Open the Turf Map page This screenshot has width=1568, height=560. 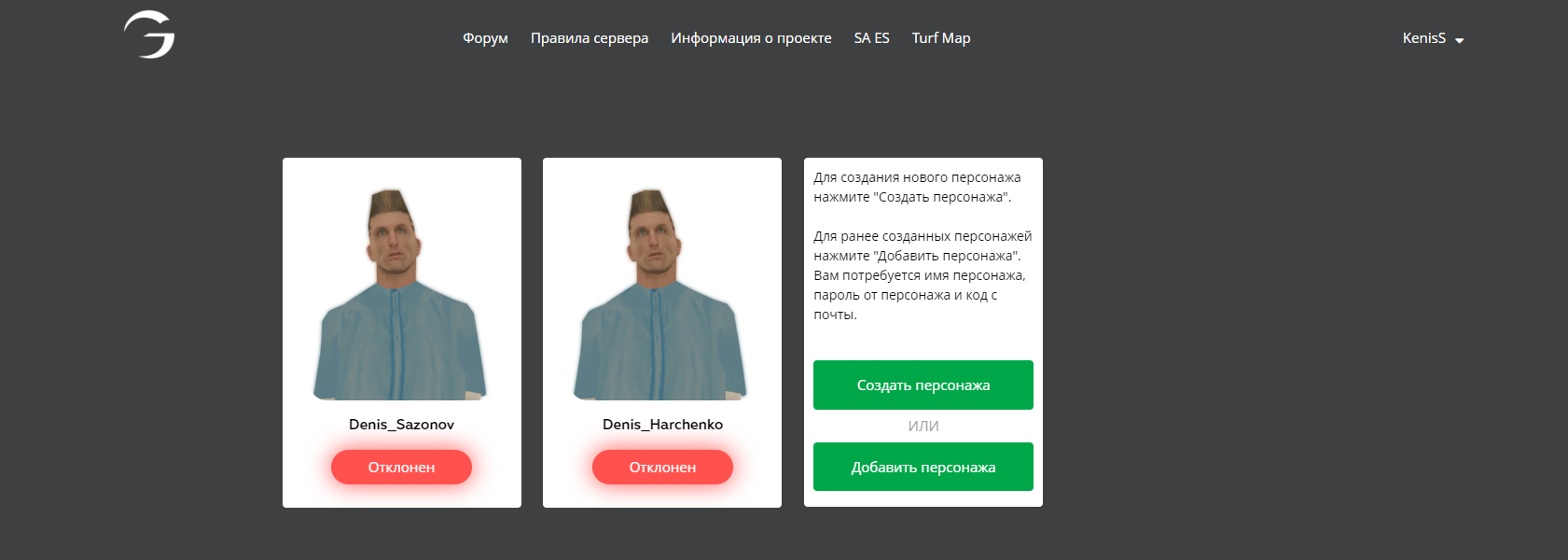coord(941,38)
